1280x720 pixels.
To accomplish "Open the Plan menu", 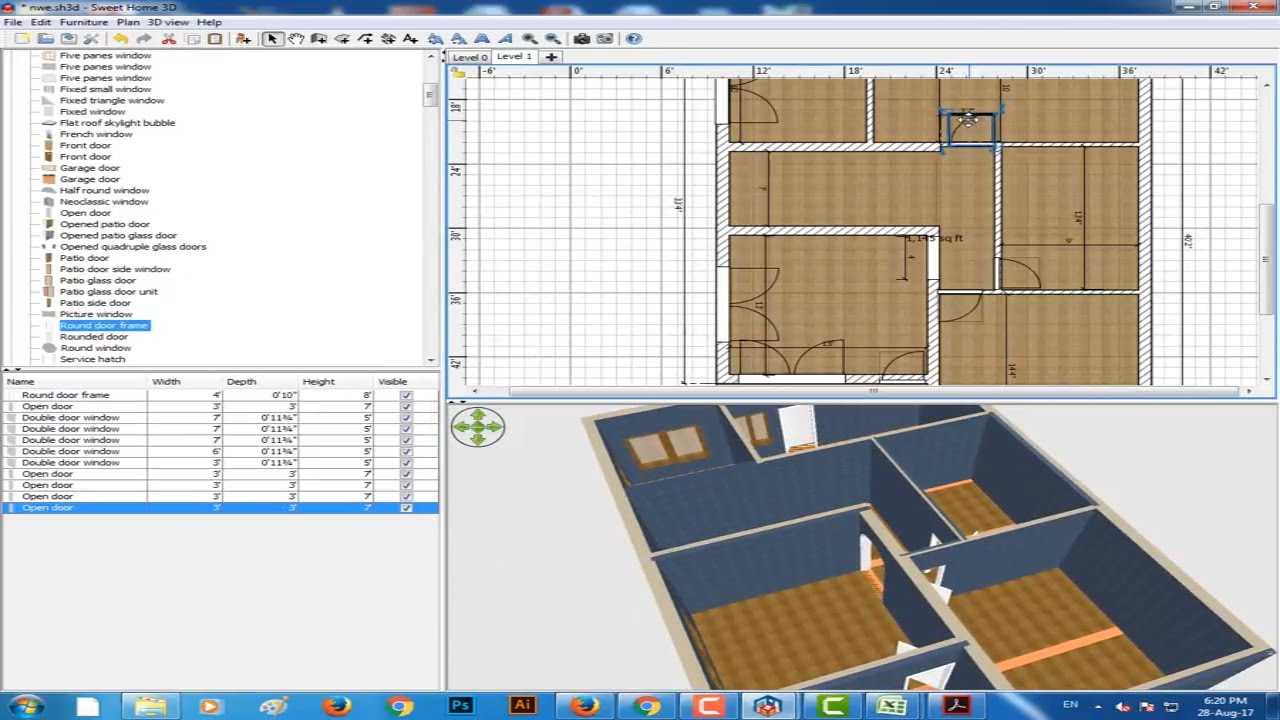I will [128, 22].
